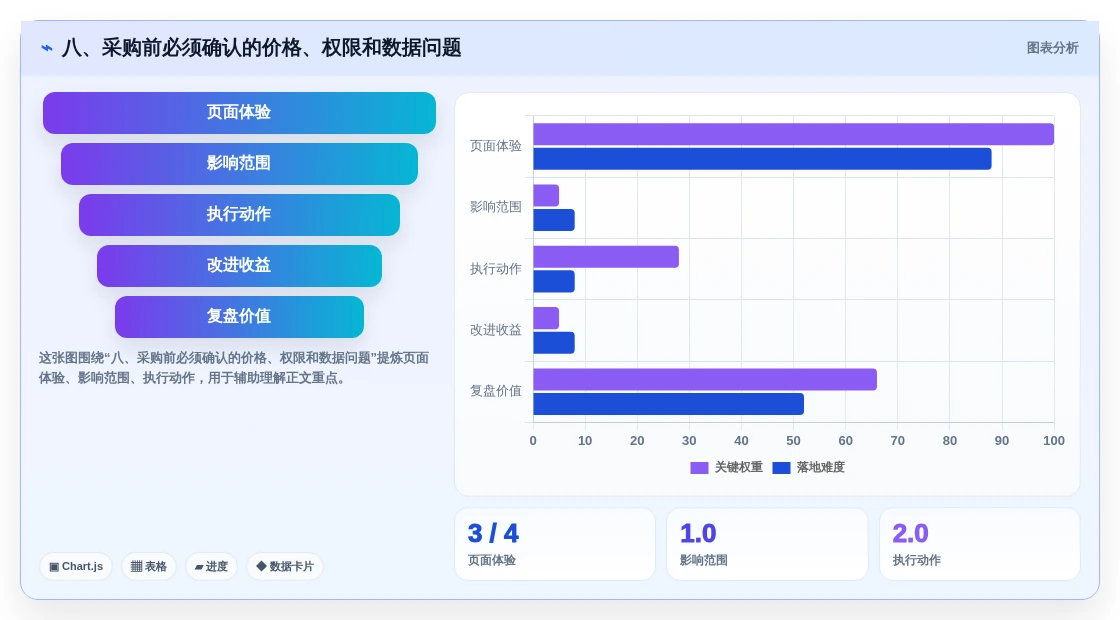The image size is (1120, 620).
Task: Click the 数据卡片 tag chip
Action: pos(285,566)
